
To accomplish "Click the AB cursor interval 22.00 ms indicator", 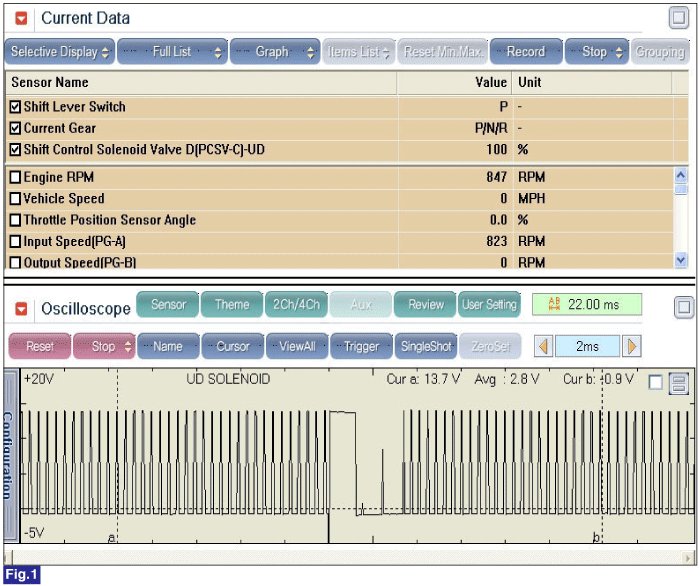I will click(x=587, y=305).
